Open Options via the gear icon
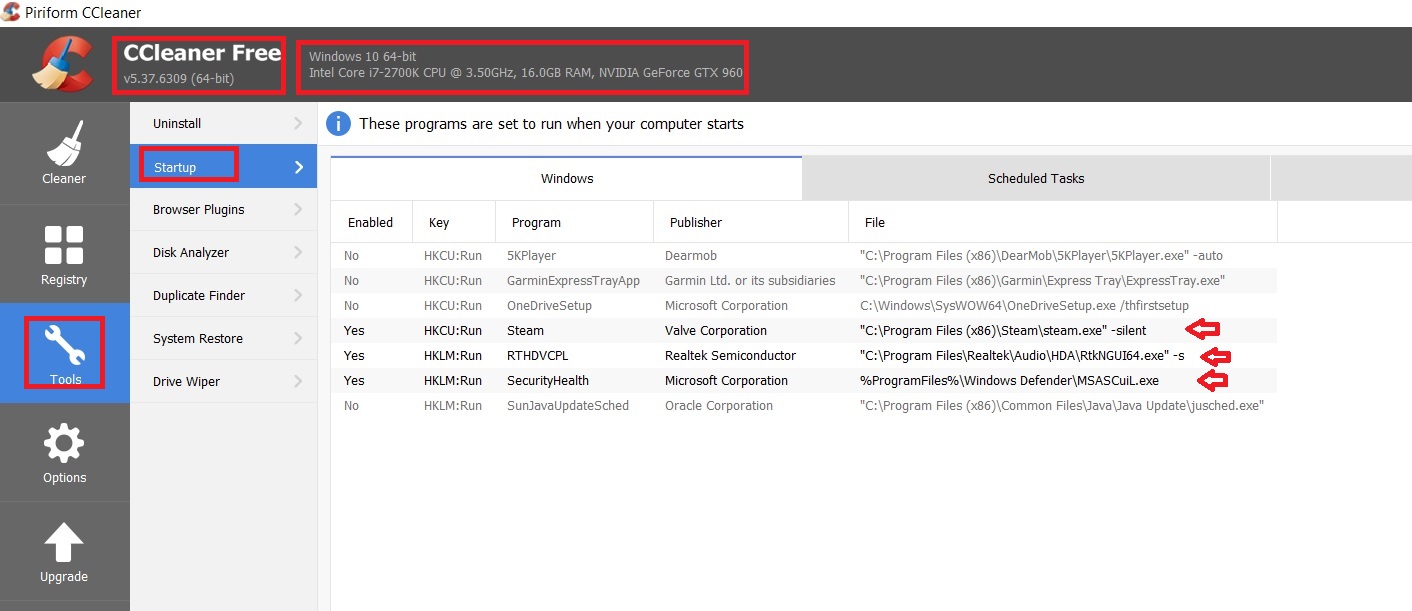The image size is (1412, 611). [x=64, y=444]
